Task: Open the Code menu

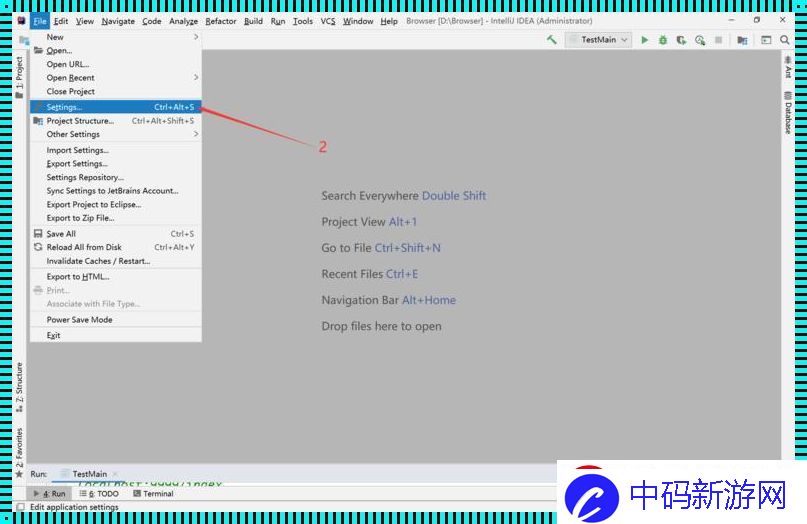Action: coord(151,21)
